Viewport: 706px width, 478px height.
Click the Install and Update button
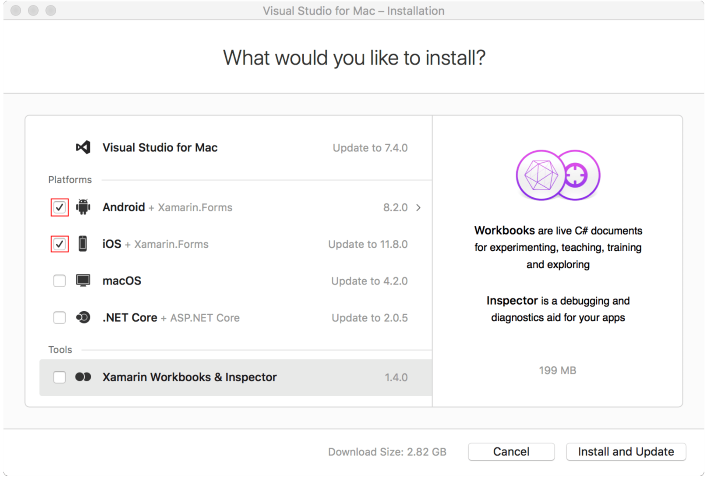point(626,451)
